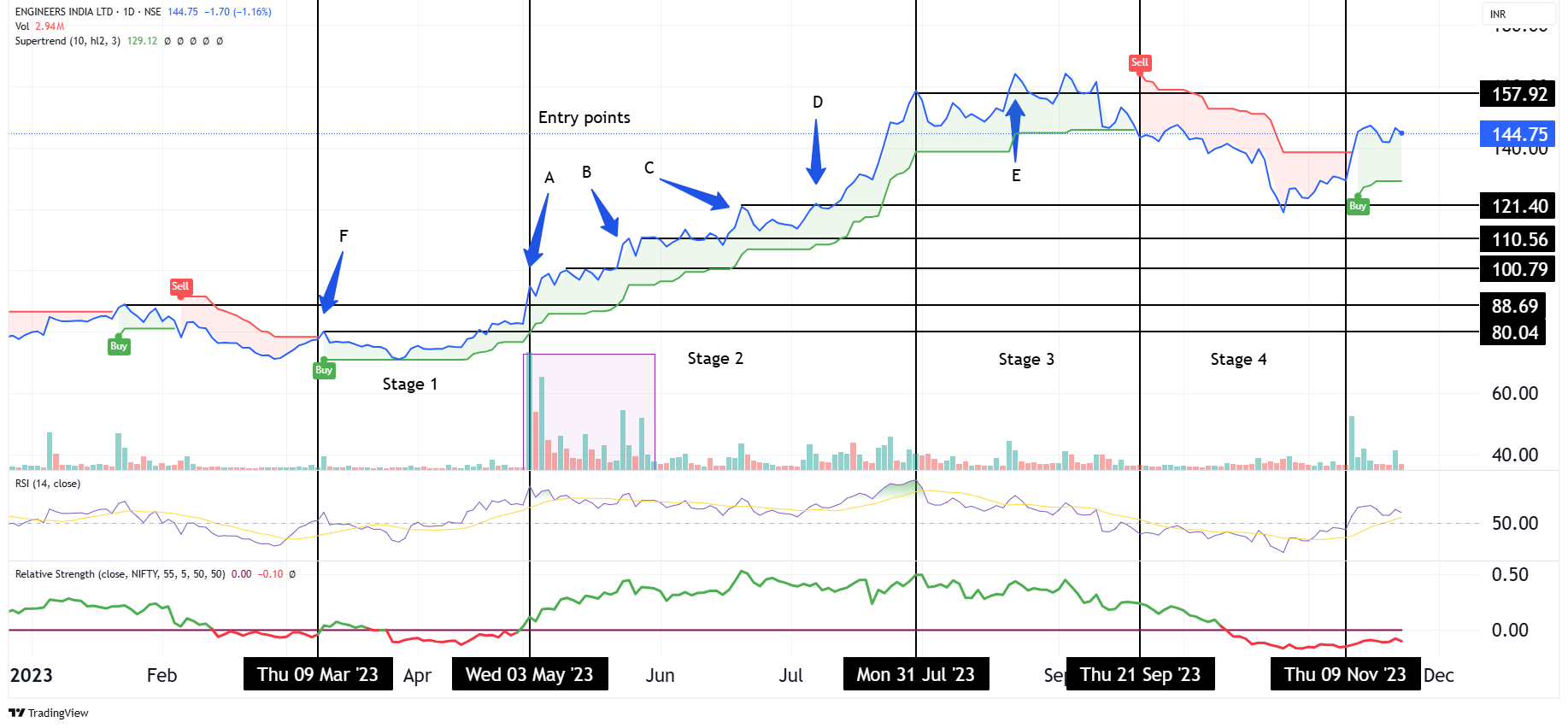Click the blue 144.75 current price label
This screenshot has width=1568, height=728.
(x=1518, y=134)
